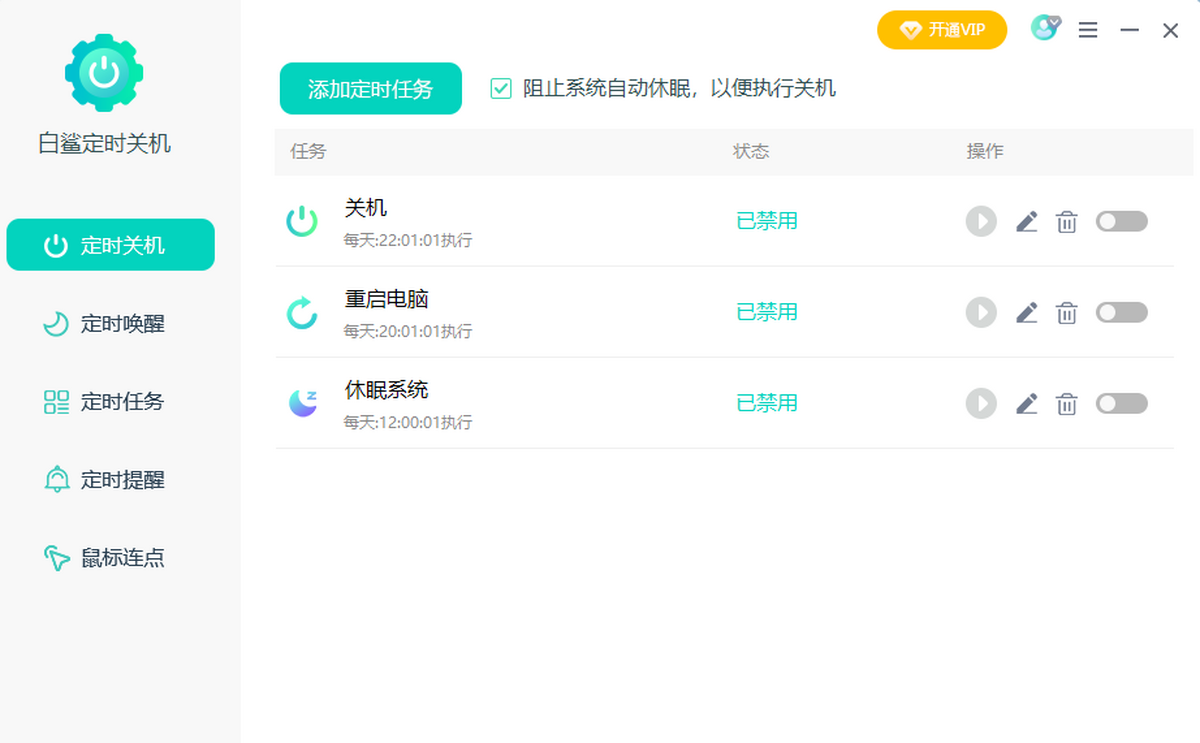The width and height of the screenshot is (1200, 743).
Task: Uncheck 阻止系统自动休眠 checkbox
Action: pyautogui.click(x=499, y=88)
